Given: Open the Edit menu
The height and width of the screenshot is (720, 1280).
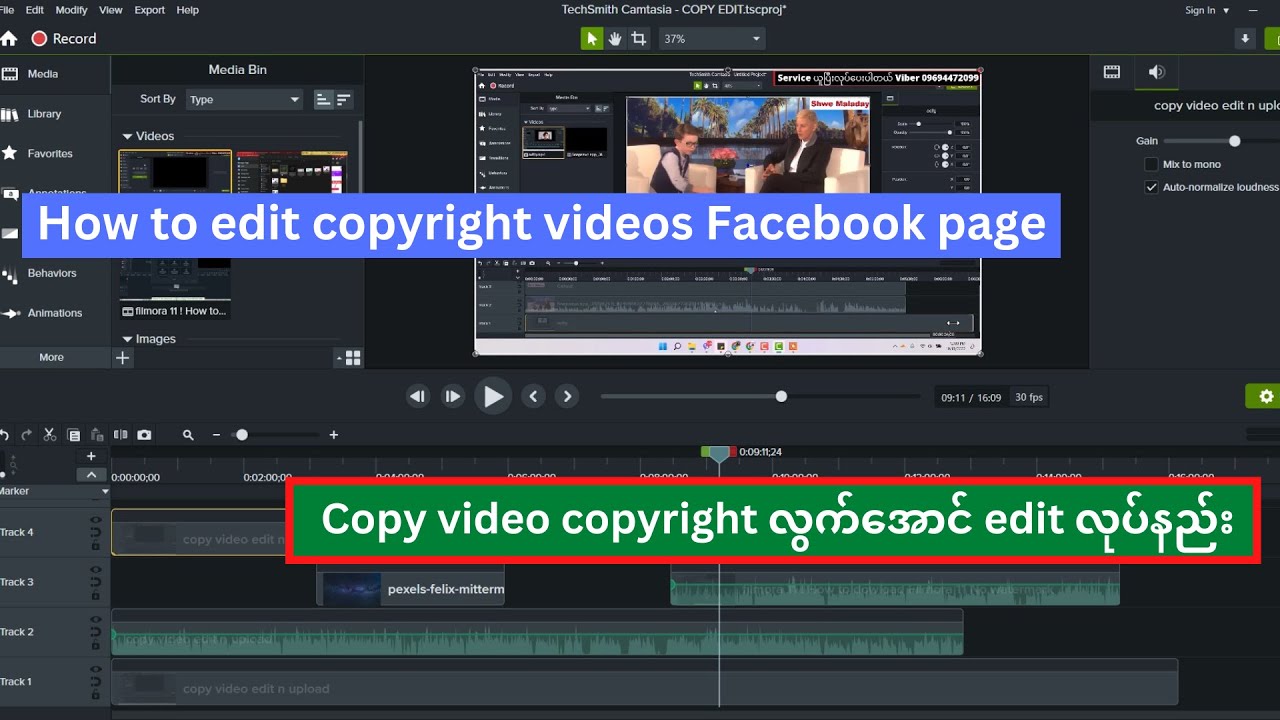Looking at the screenshot, I should click(35, 10).
